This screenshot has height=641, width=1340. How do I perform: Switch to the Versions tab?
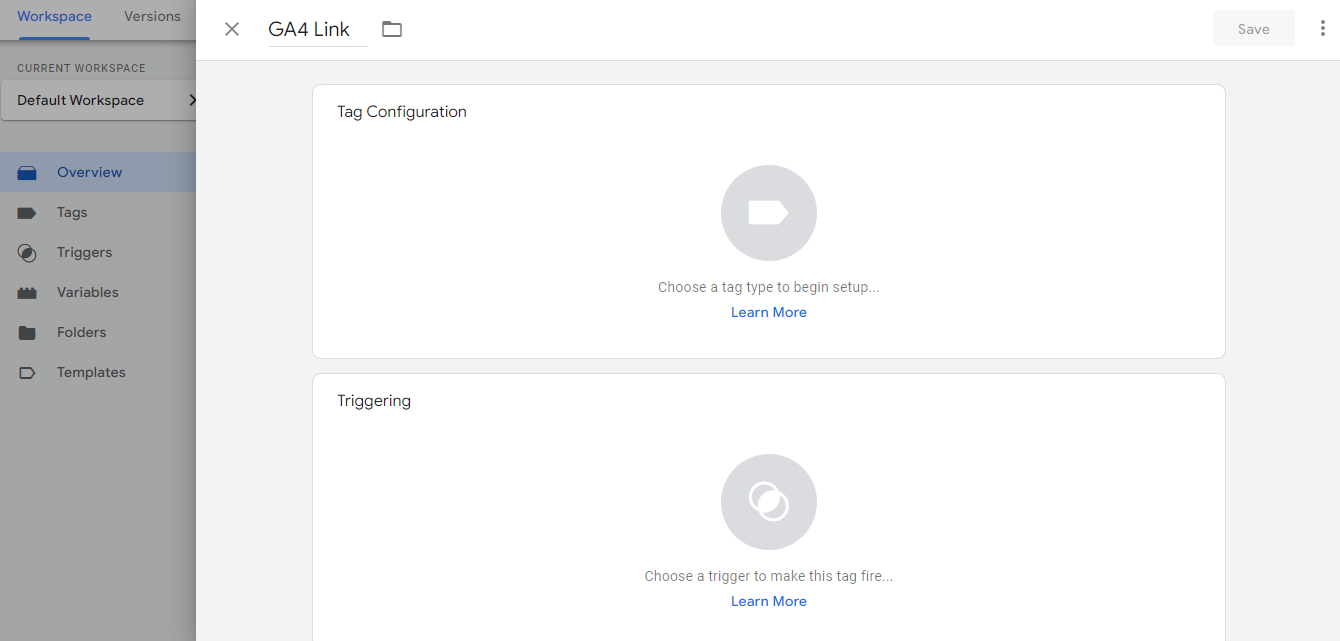coord(152,17)
